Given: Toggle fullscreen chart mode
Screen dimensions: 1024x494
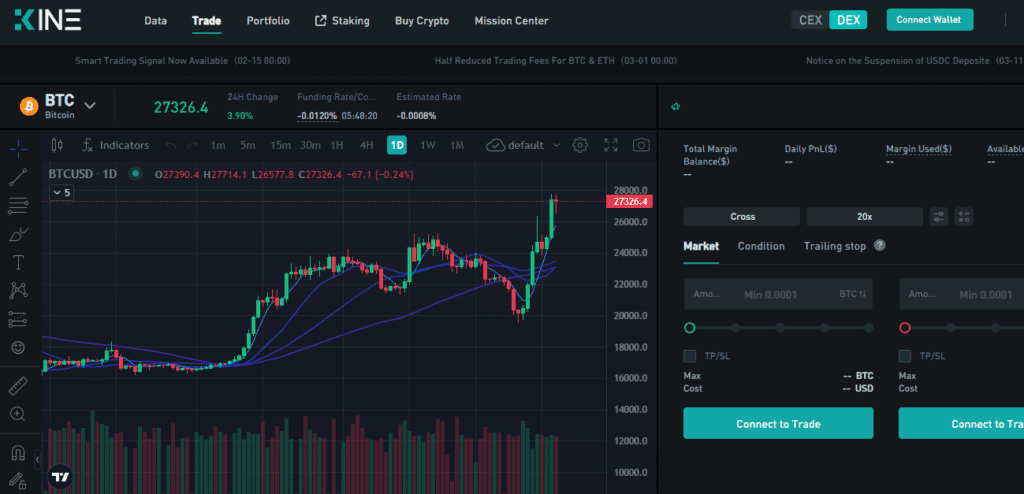Looking at the screenshot, I should [611, 145].
